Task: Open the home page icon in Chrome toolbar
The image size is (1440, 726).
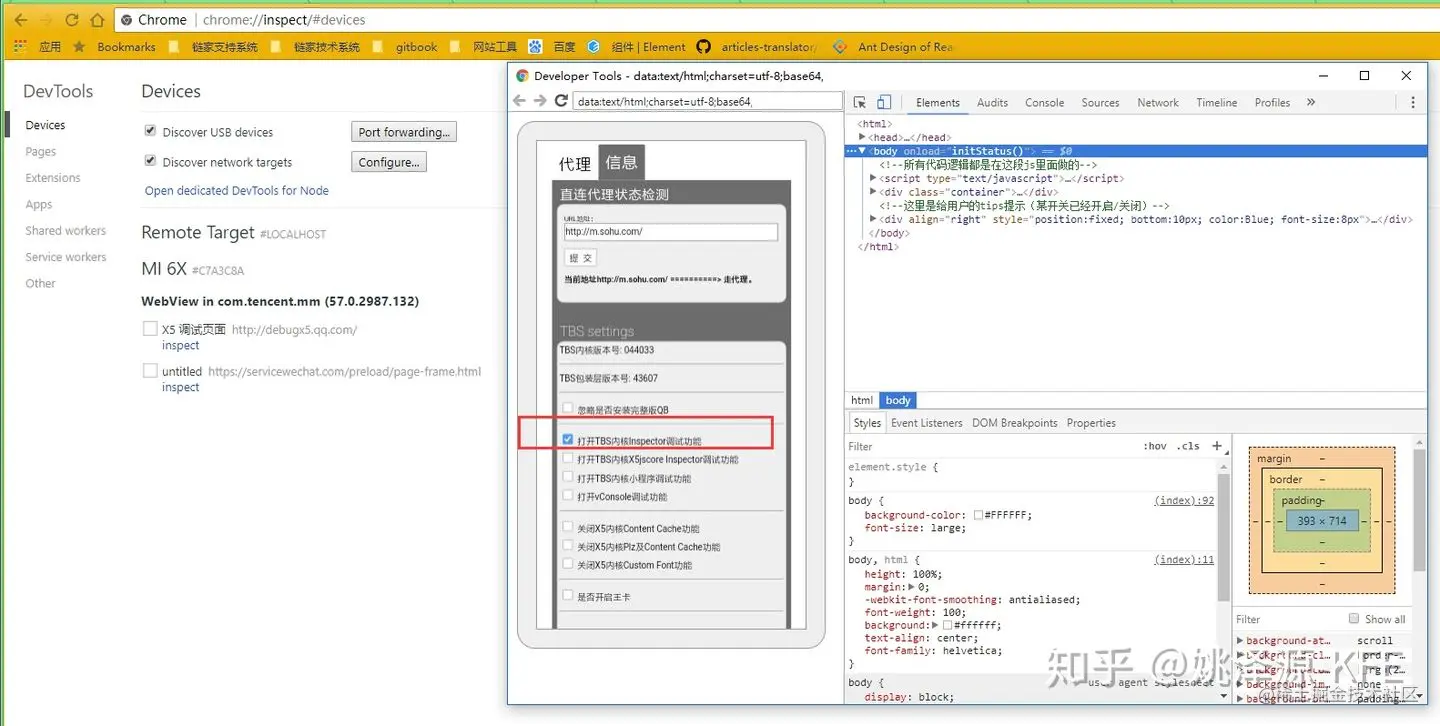Action: 97,20
